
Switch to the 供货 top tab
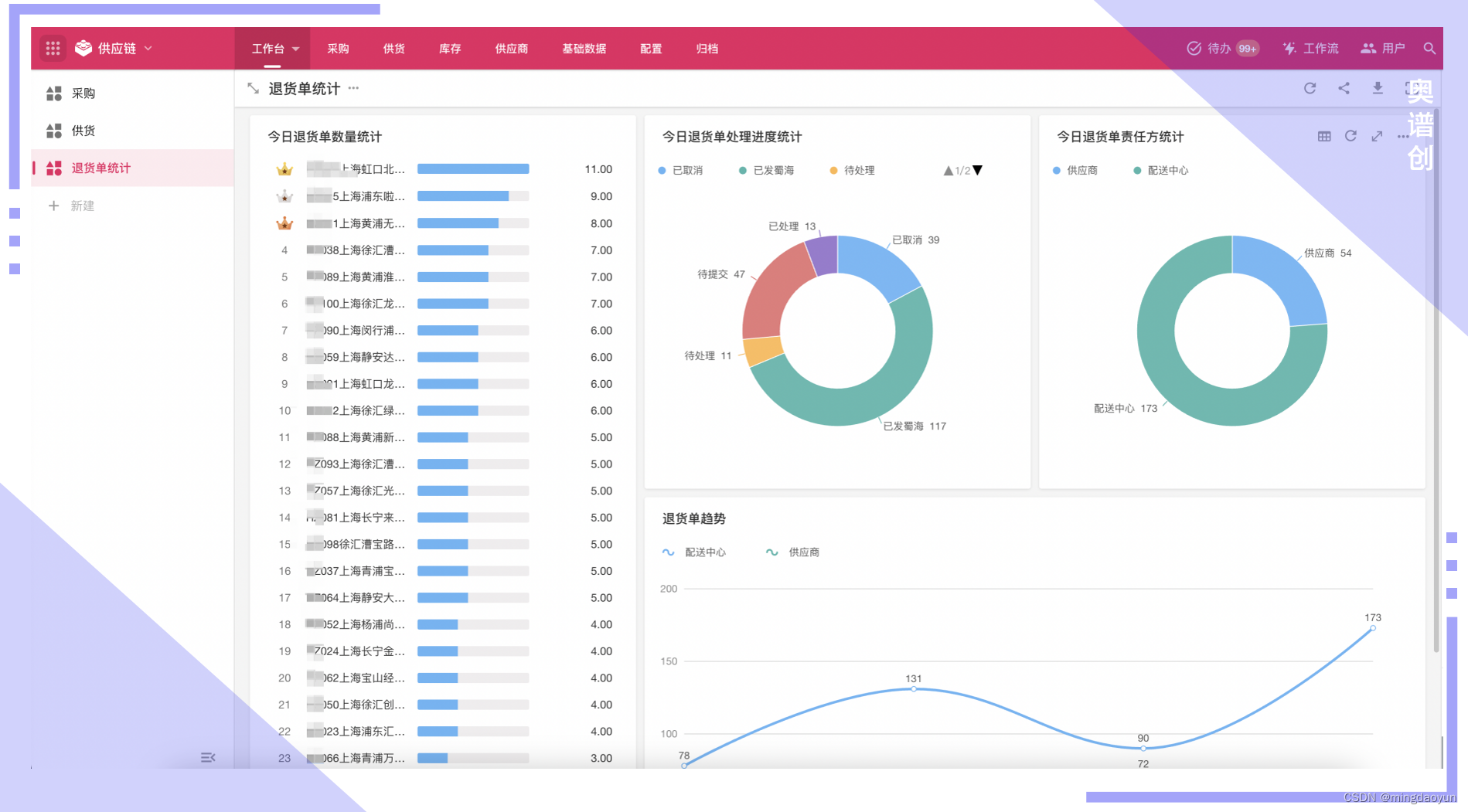[393, 49]
